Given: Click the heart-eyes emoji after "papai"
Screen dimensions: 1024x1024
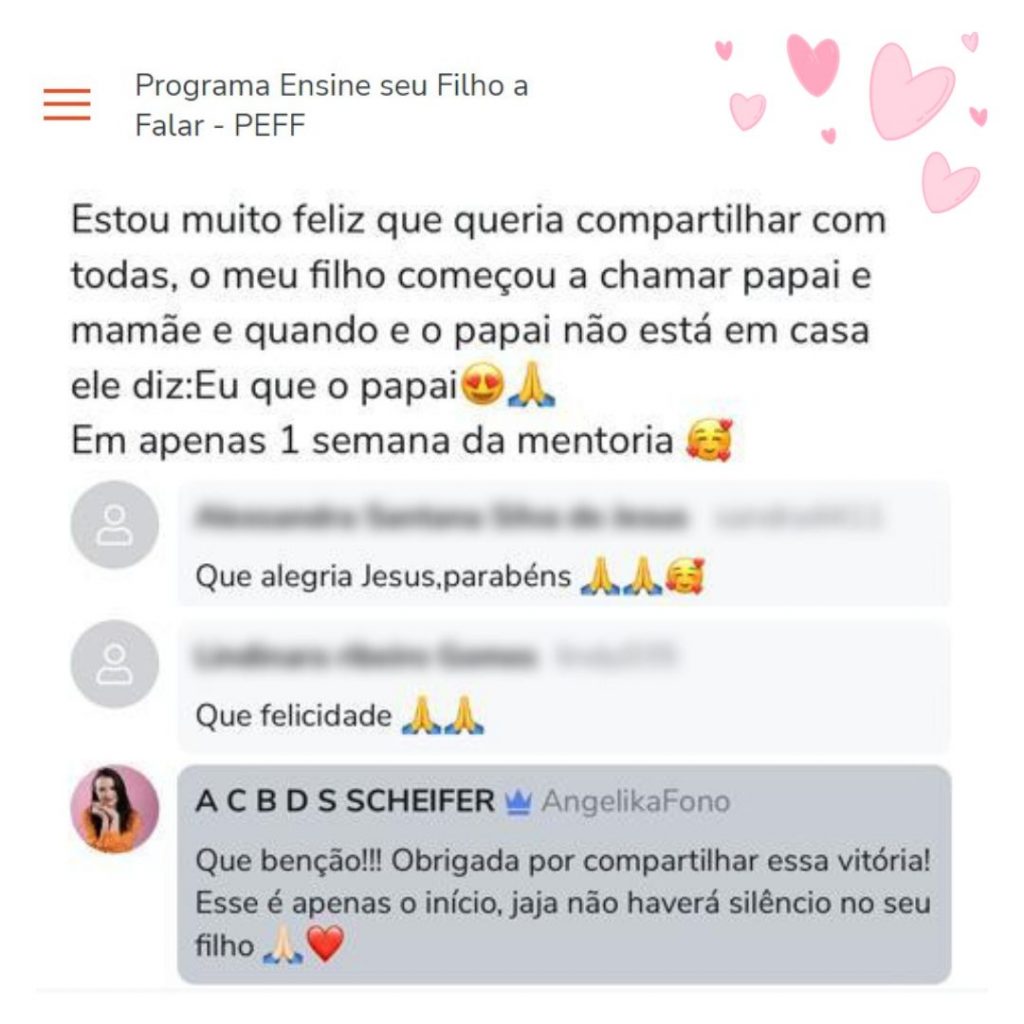Looking at the screenshot, I should tap(482, 384).
